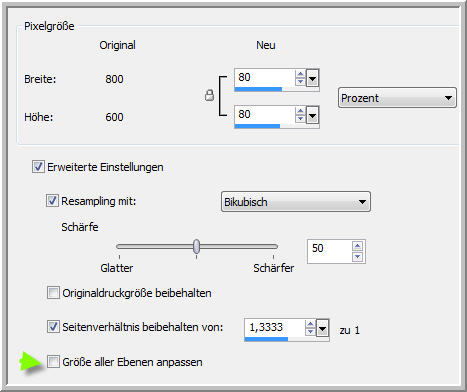
Task: Decrease Höhe value with down arrow
Action: [x=300, y=119]
